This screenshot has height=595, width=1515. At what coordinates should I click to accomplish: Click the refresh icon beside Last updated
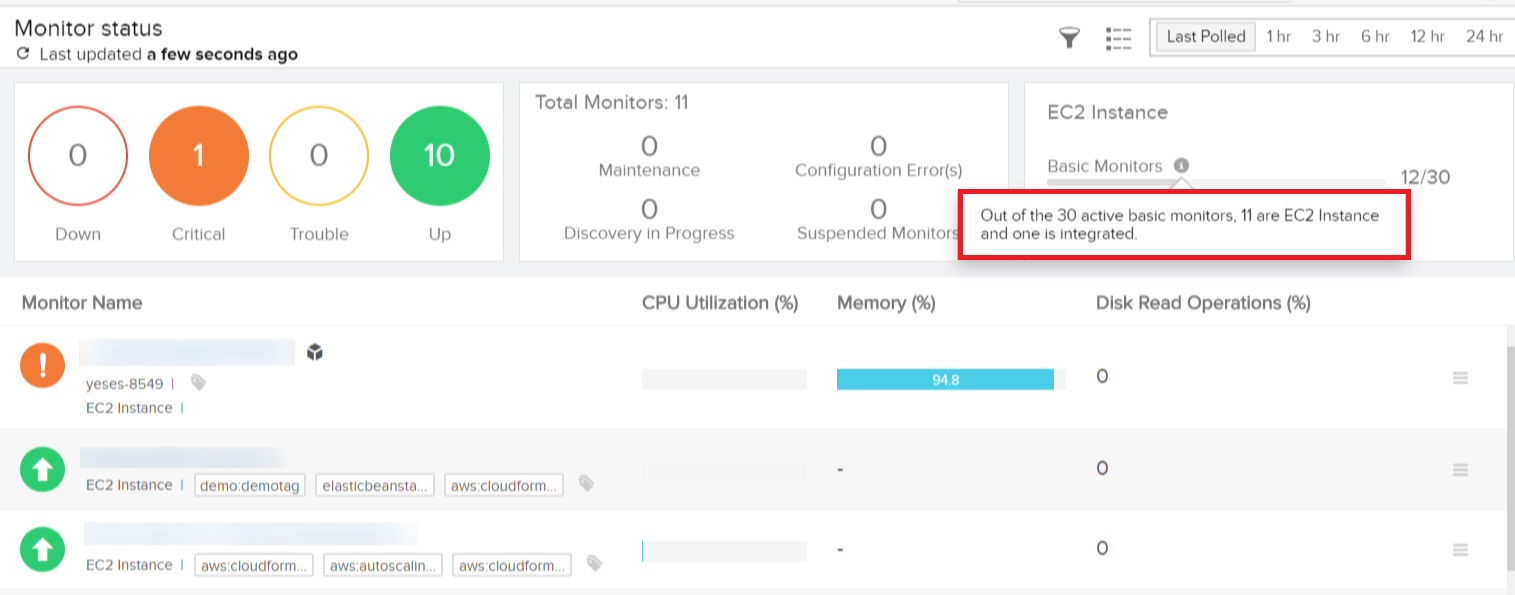[x=23, y=55]
